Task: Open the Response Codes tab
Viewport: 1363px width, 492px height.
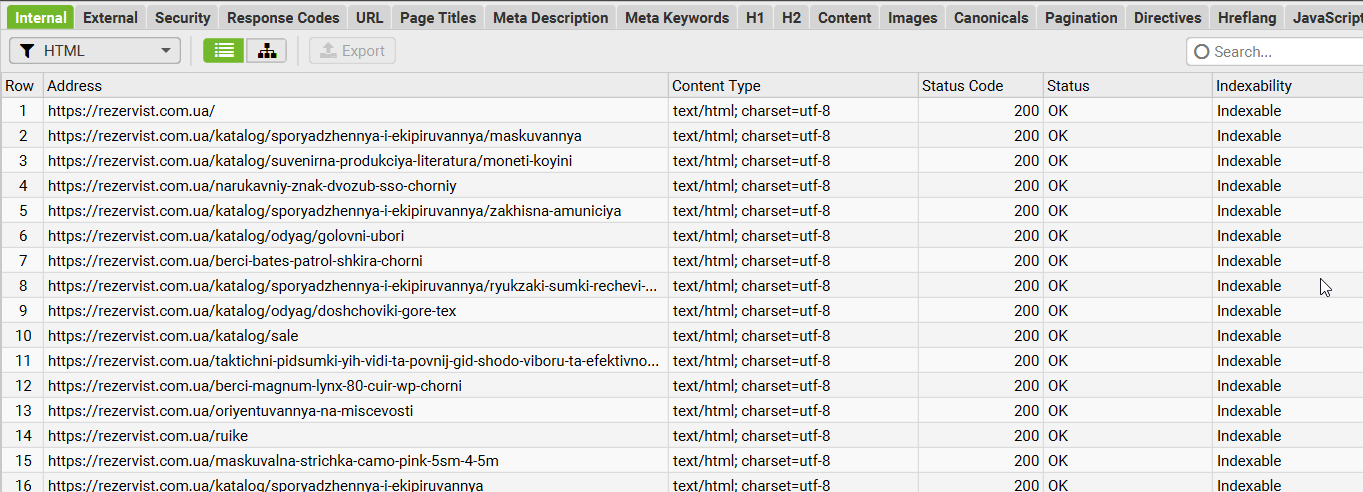Action: tap(282, 18)
